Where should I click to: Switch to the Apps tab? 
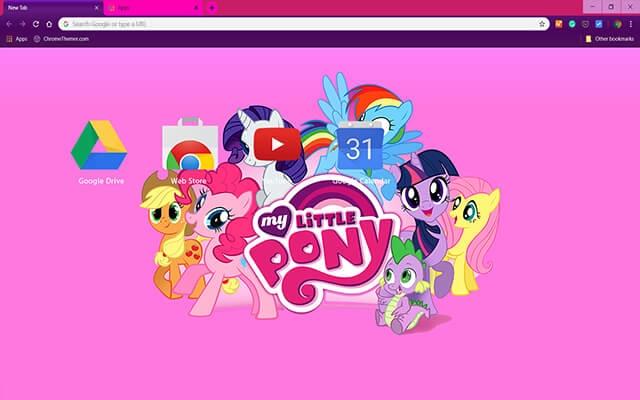coord(151,8)
